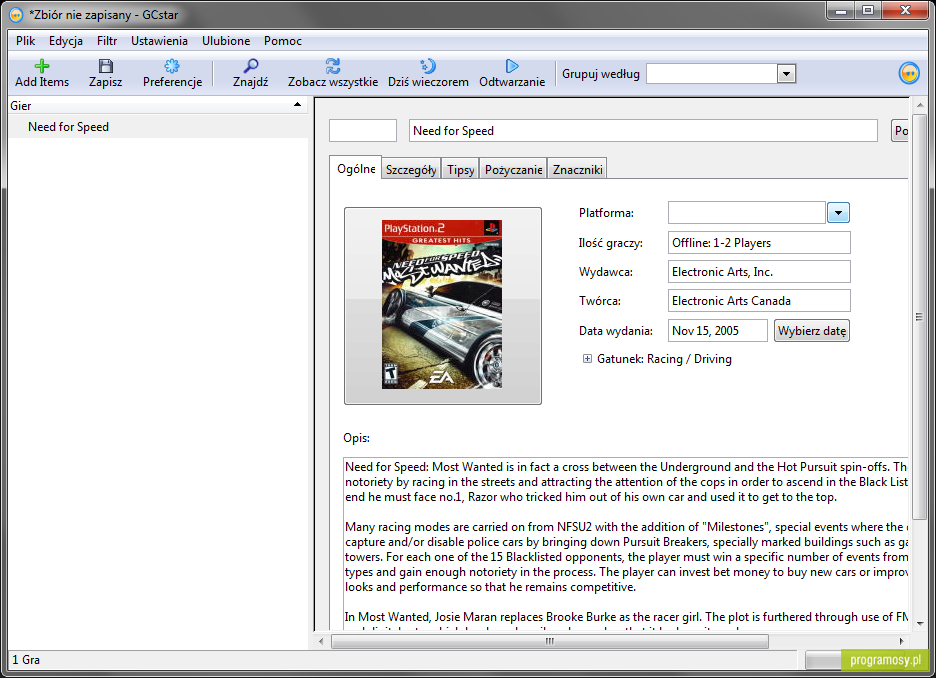Open the Ulubione menu
Viewport: 936px width, 678px height.
tap(226, 41)
